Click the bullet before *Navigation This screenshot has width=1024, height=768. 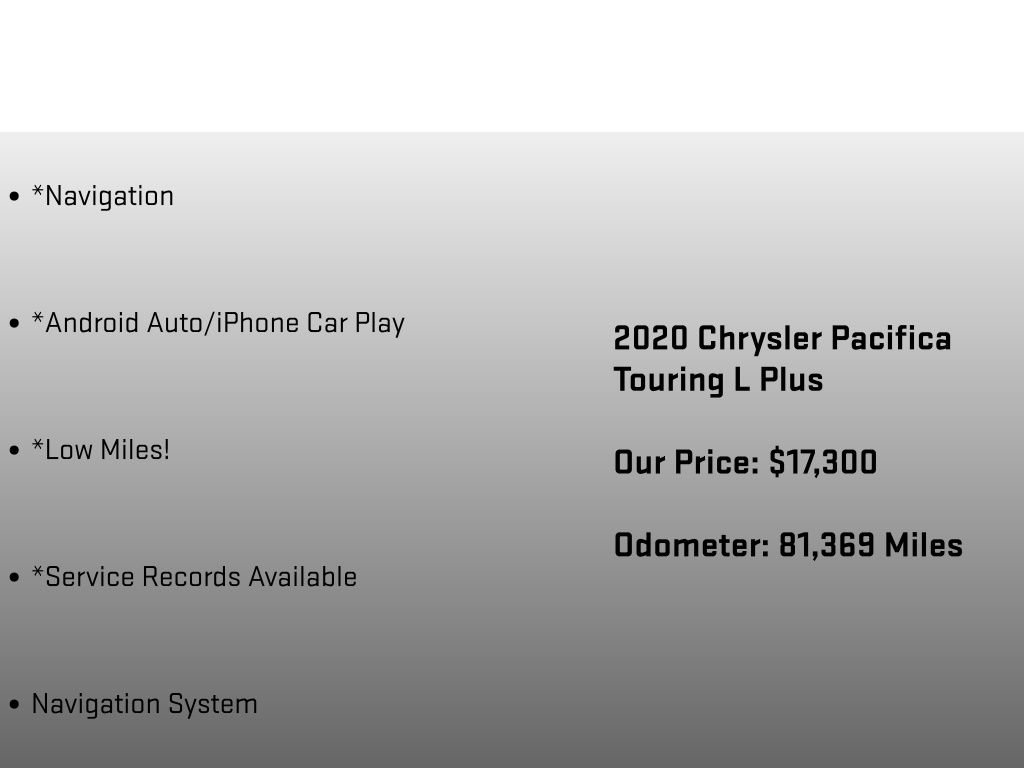[x=14, y=197]
